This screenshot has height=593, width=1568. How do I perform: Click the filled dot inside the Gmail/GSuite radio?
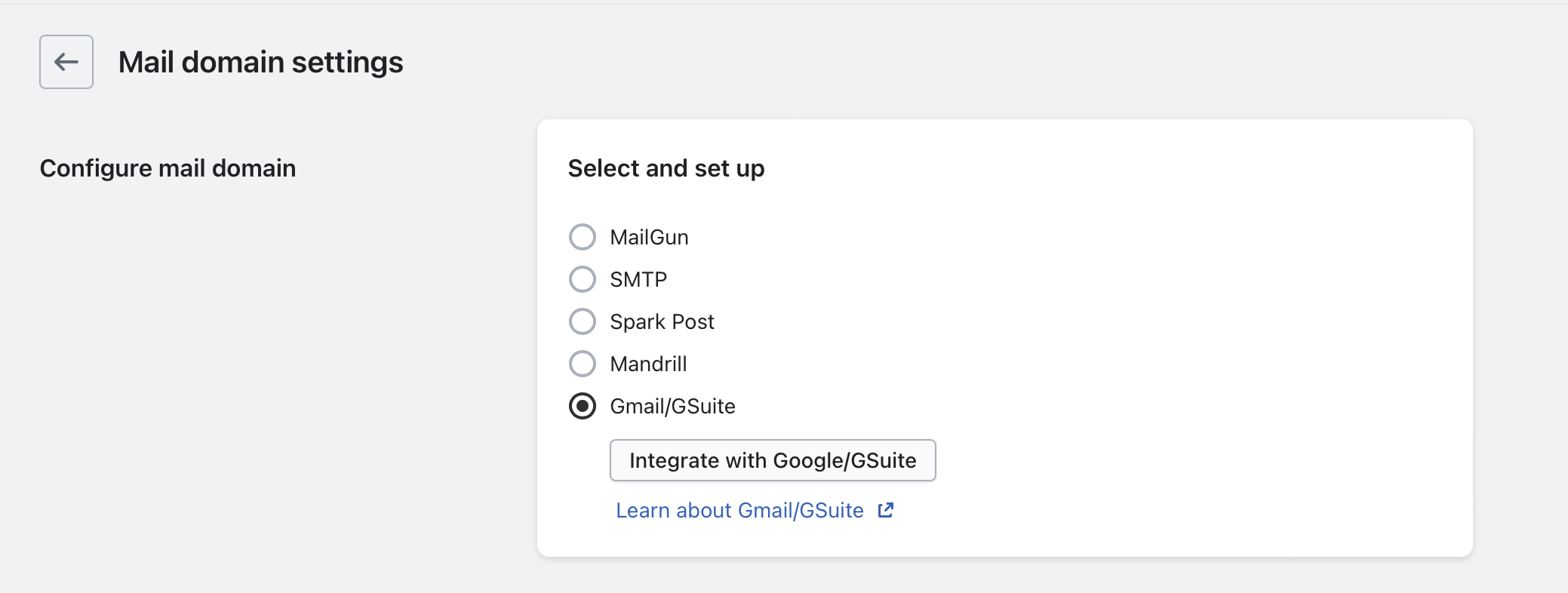[x=583, y=406]
